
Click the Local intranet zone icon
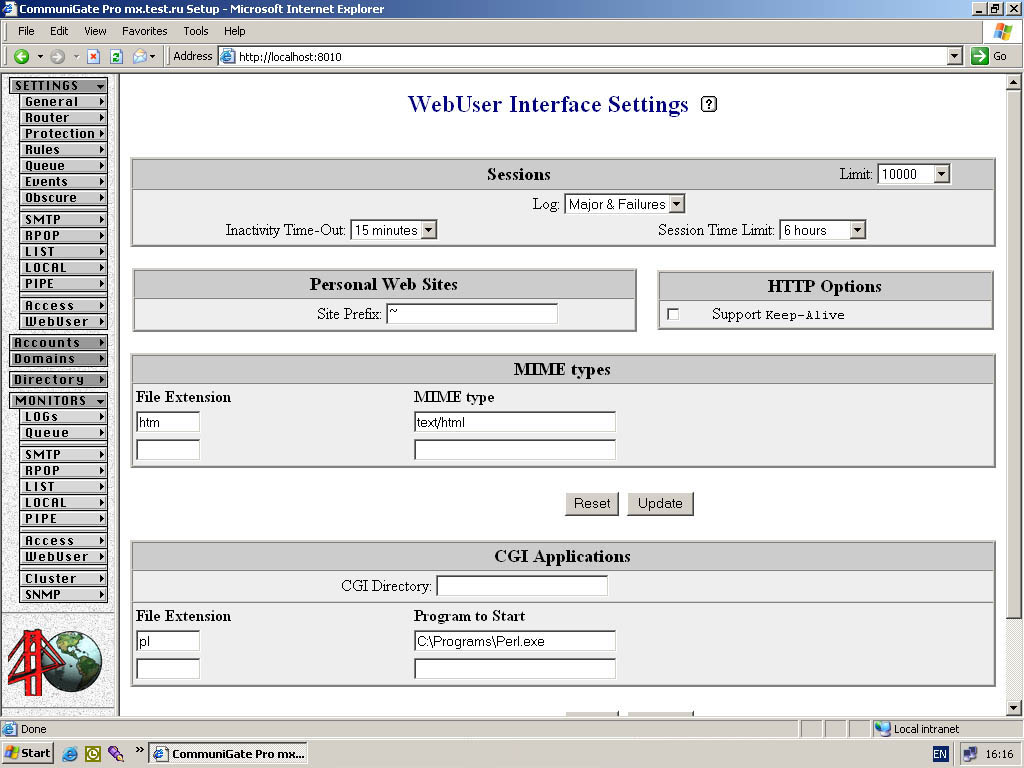click(x=882, y=729)
